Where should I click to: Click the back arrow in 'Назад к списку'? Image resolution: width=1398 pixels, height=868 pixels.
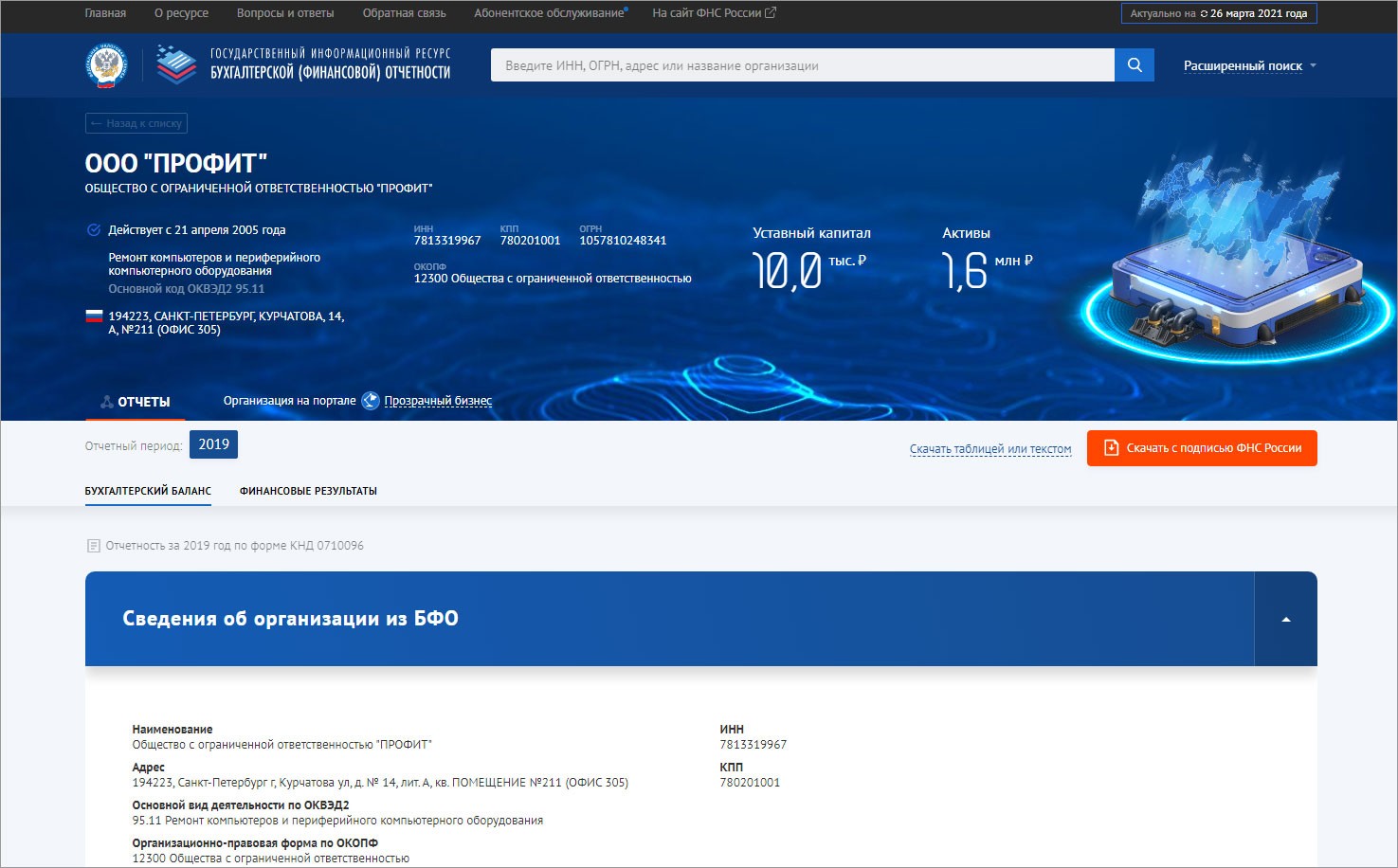click(x=96, y=123)
